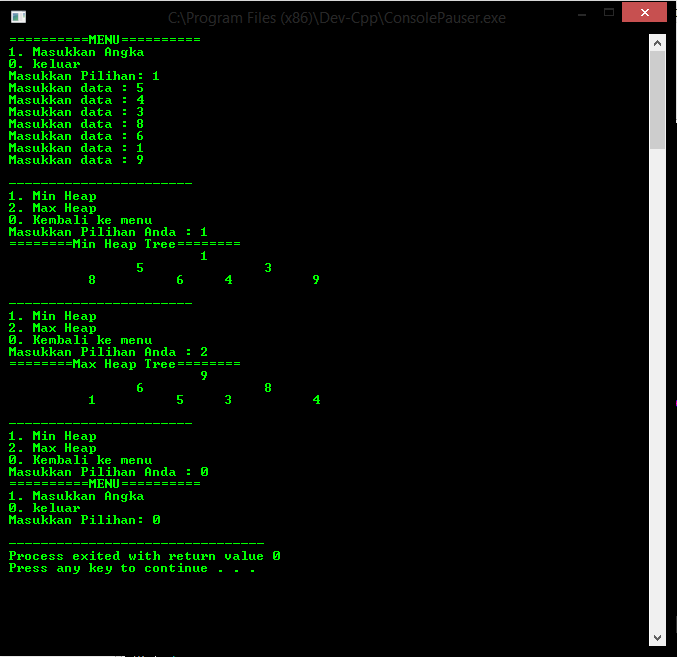Image resolution: width=677 pixels, height=657 pixels.
Task: Click the scrollbar up arrow
Action: coord(658,43)
